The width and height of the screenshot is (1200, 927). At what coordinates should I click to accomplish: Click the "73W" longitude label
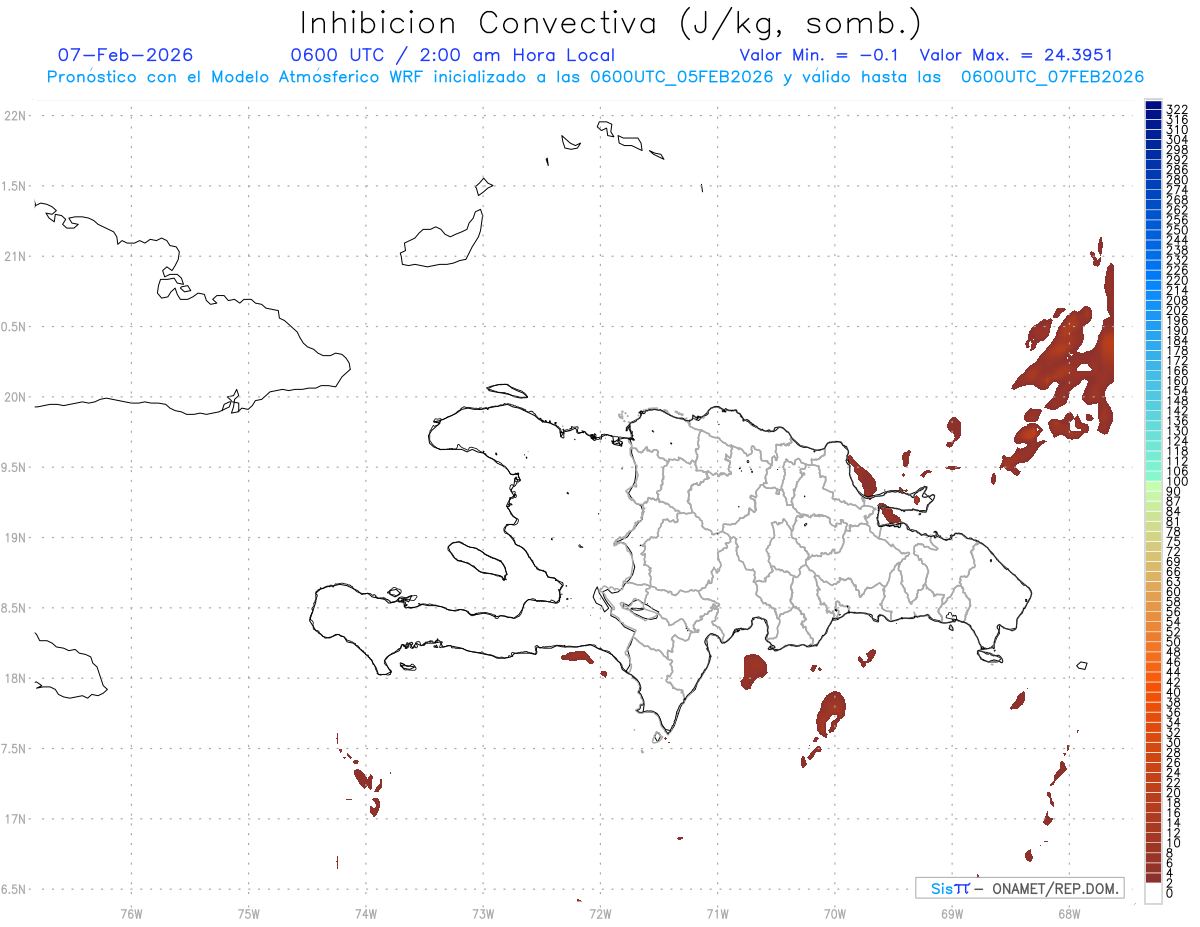(x=483, y=913)
